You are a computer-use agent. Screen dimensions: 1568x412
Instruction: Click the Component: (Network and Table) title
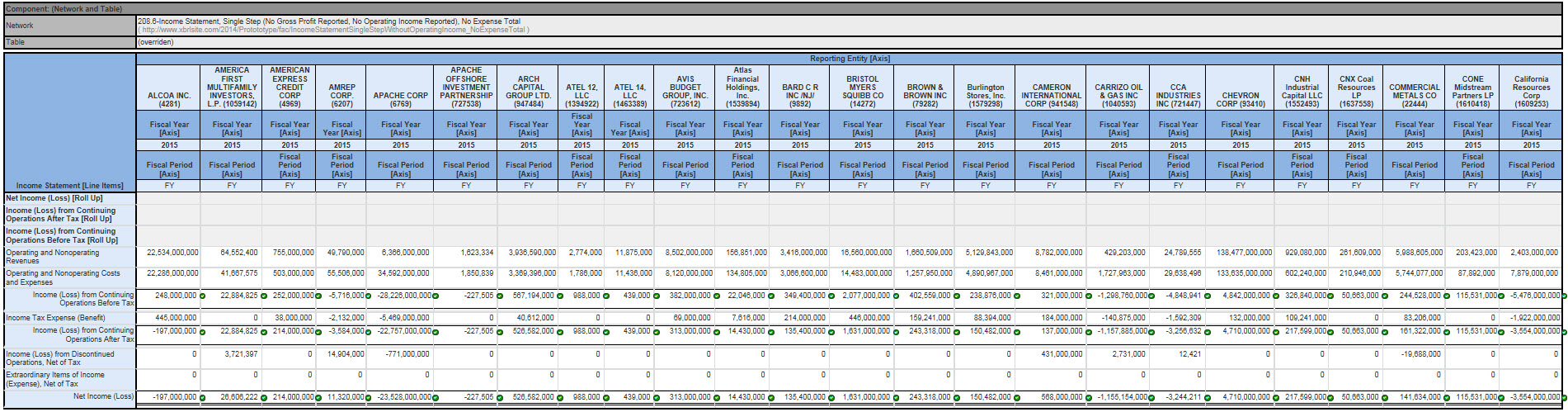[x=64, y=9]
